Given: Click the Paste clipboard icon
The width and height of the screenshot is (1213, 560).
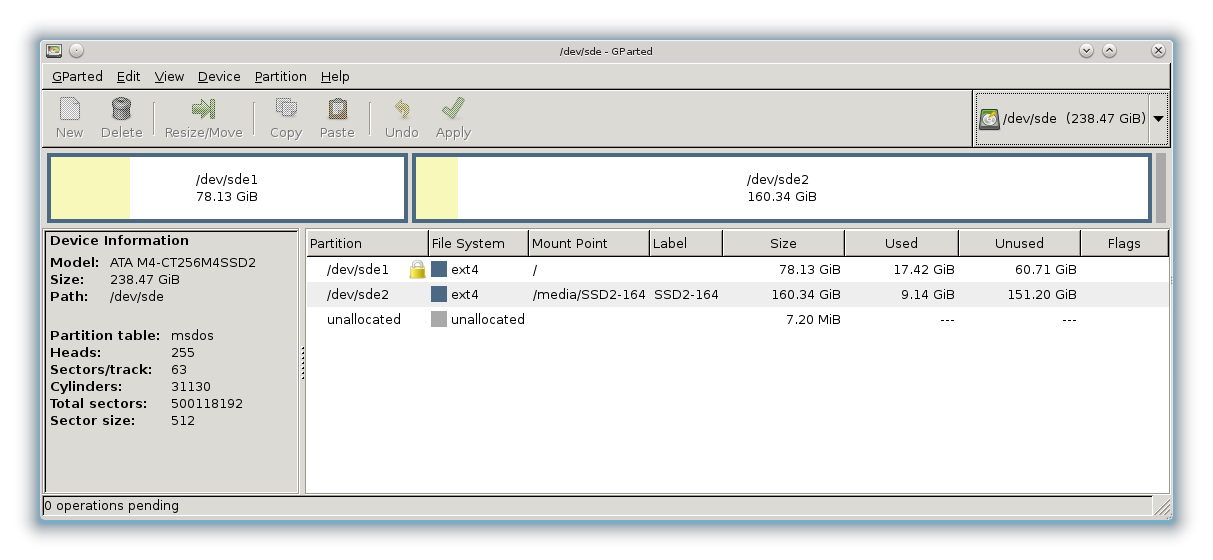Looking at the screenshot, I should pos(337,109).
